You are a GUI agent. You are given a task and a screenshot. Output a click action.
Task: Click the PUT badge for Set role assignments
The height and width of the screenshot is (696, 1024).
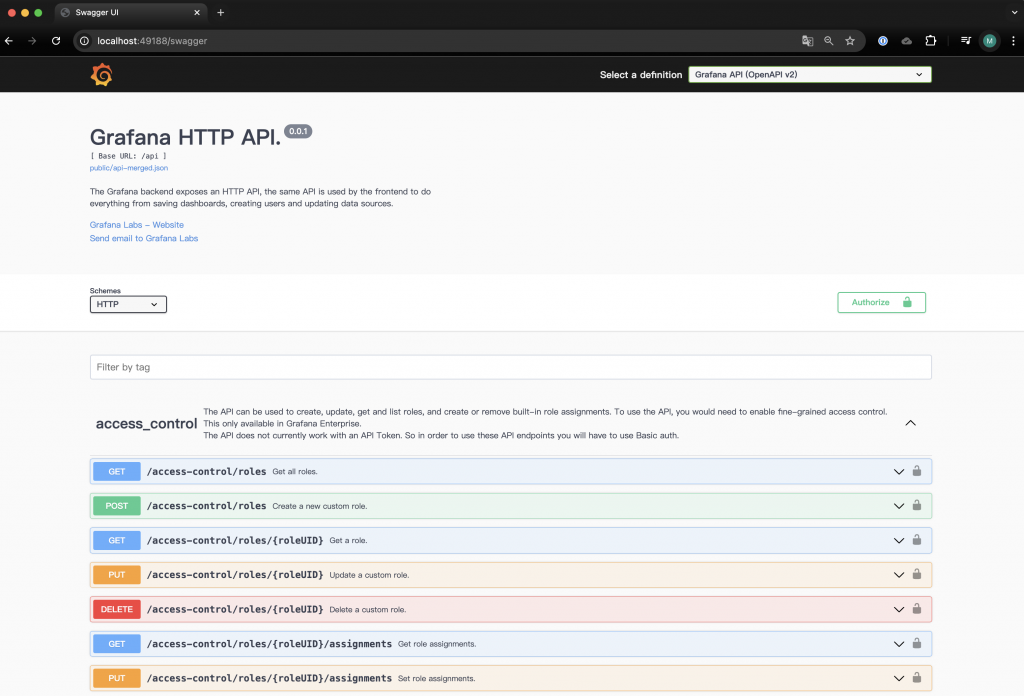coord(117,678)
